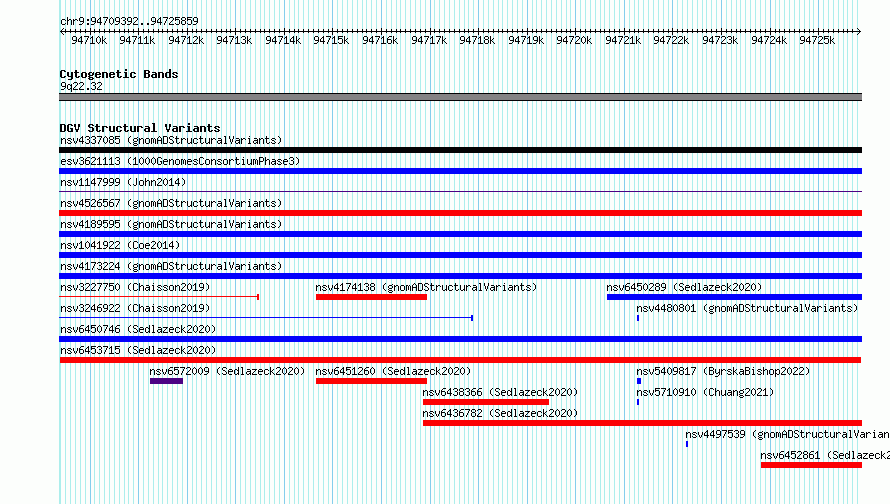This screenshot has height=504, width=890.
Task: Click the nsv4174138 gnomAD label
Action: coord(426,287)
